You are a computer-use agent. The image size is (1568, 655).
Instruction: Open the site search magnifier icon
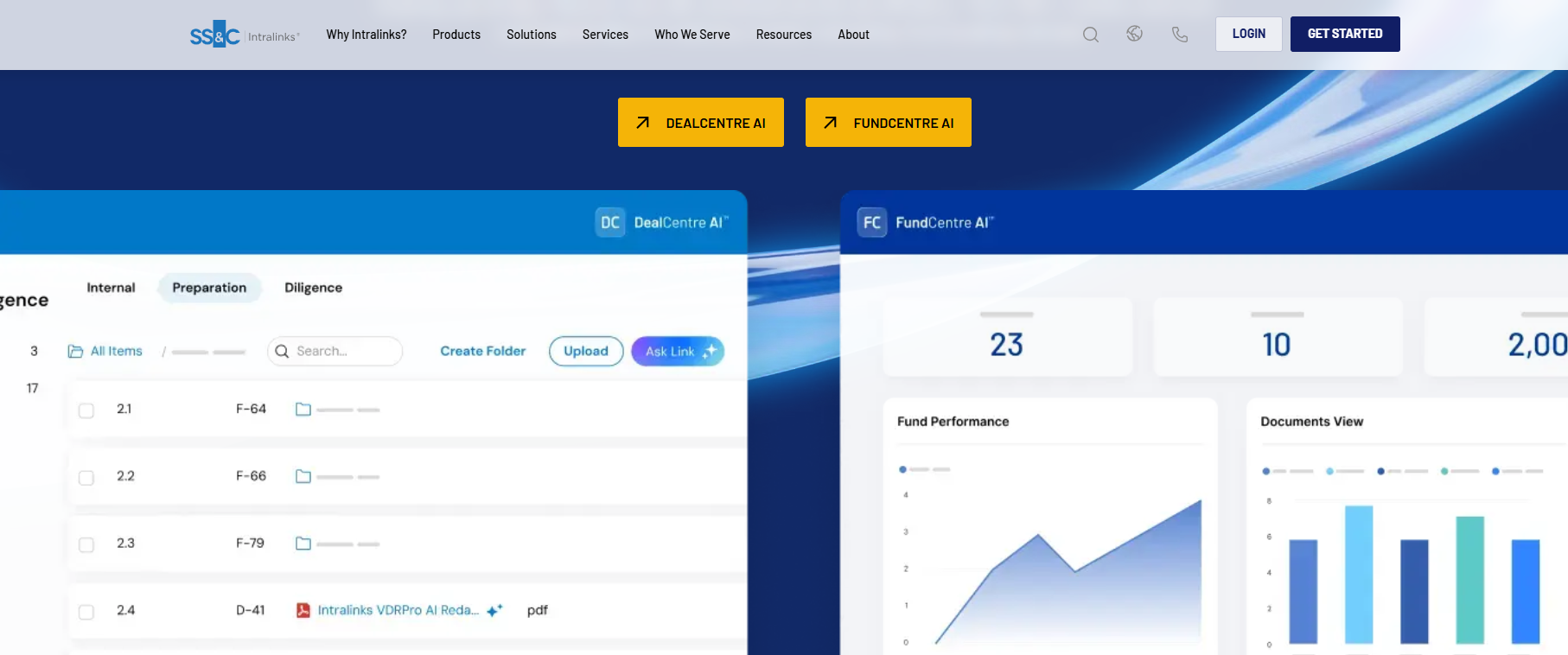pos(1091,35)
